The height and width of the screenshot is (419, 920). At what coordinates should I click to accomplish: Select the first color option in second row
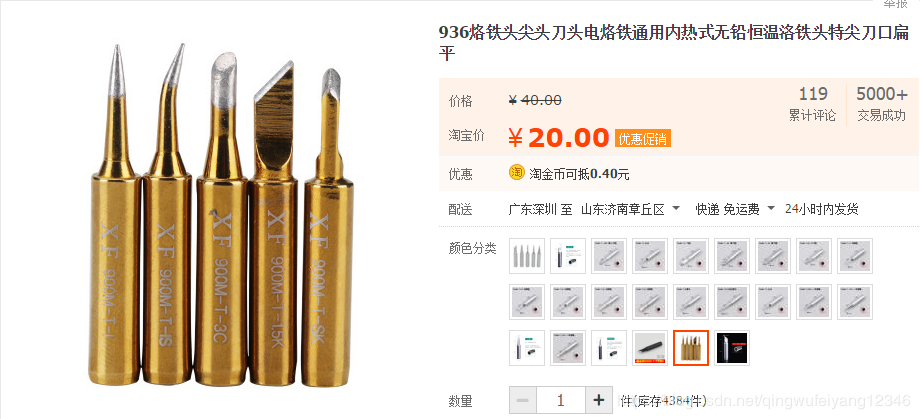tap(527, 302)
